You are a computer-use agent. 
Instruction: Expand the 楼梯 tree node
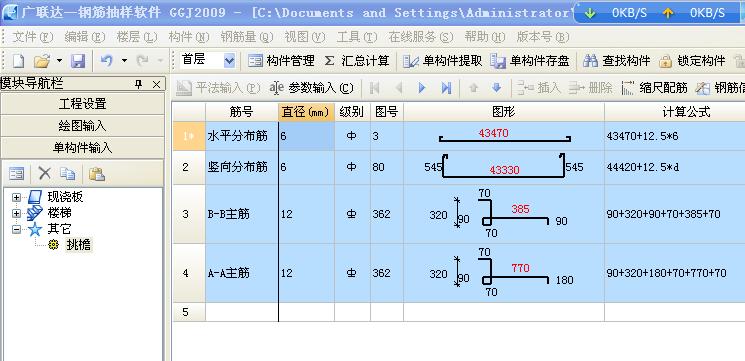[x=16, y=213]
